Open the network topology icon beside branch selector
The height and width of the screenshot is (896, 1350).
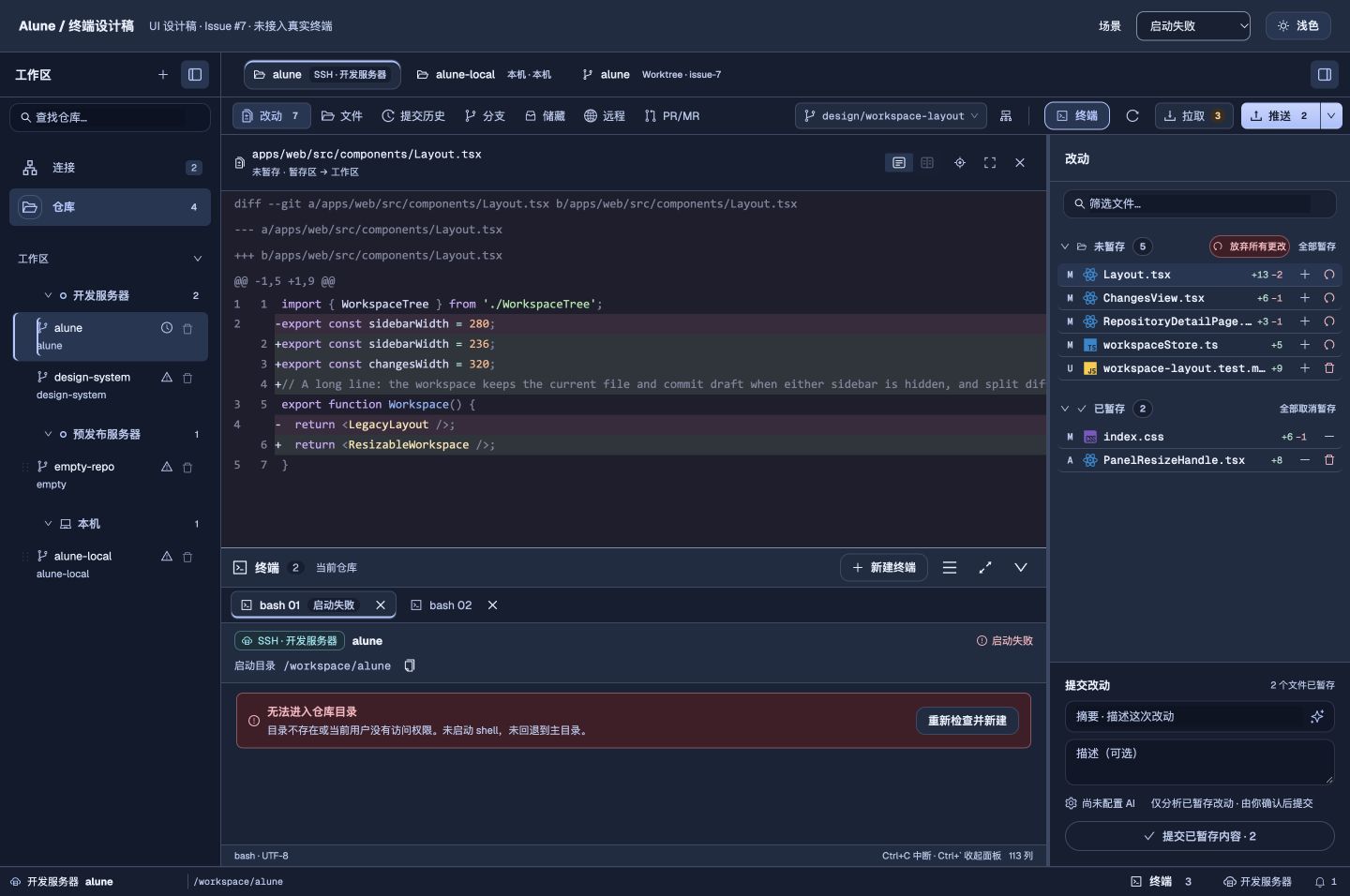1006,116
